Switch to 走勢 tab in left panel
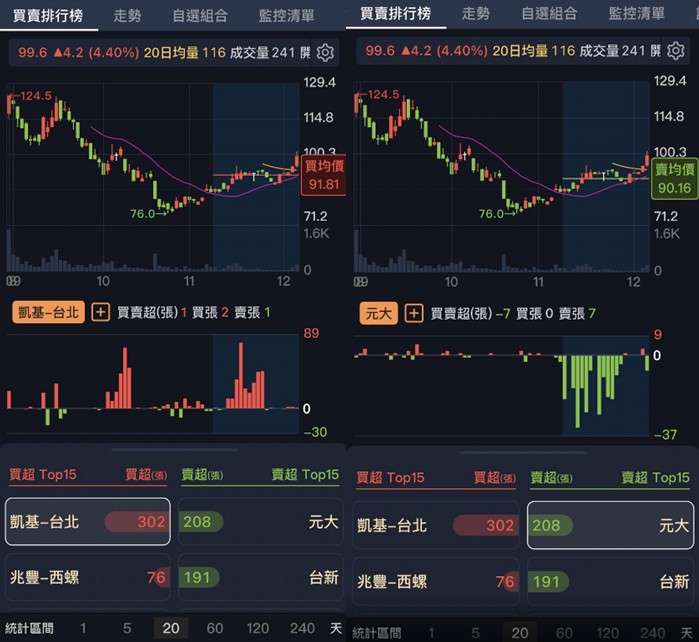The image size is (699, 642). click(x=127, y=16)
